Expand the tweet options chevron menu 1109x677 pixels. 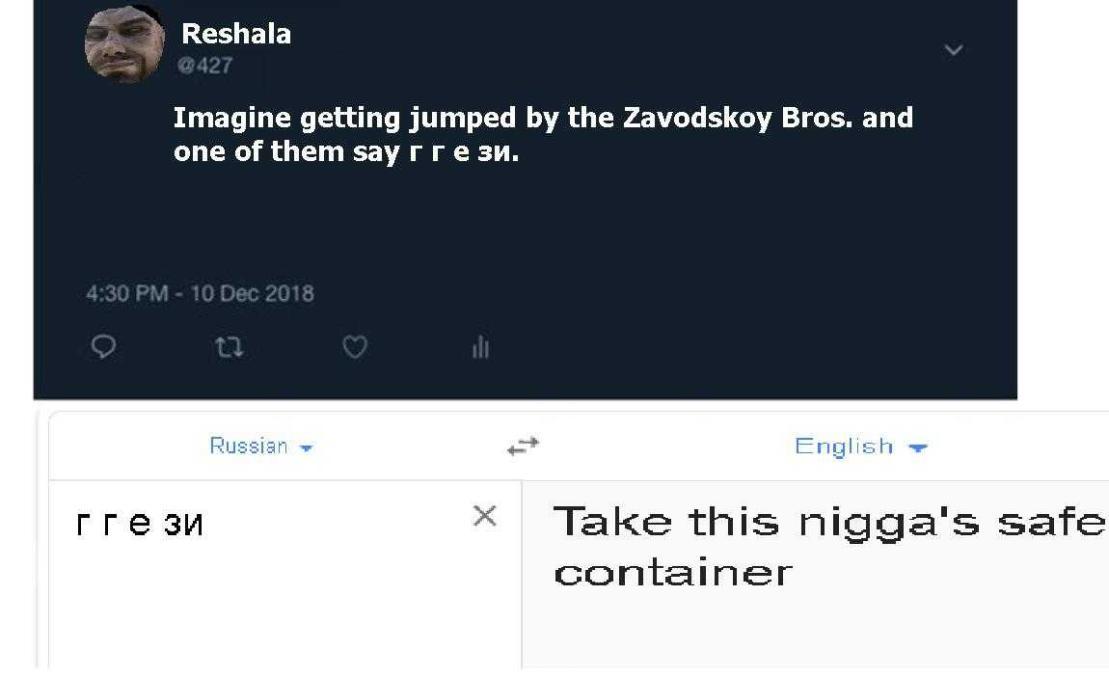[x=953, y=50]
